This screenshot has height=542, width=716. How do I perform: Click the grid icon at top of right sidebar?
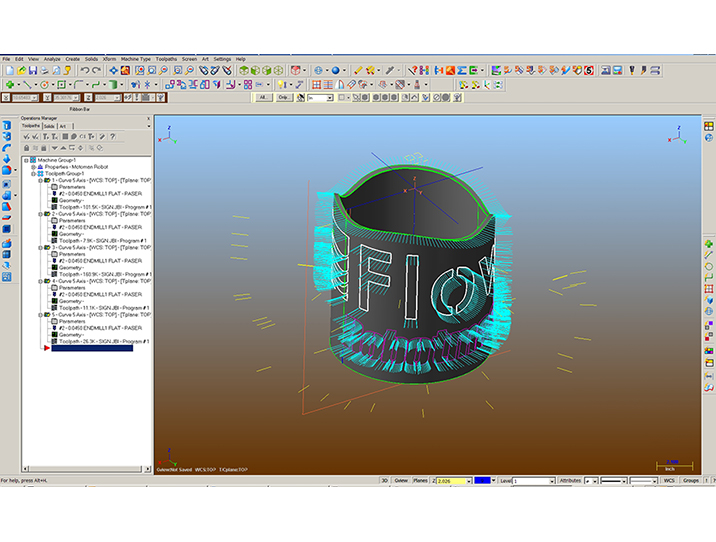709,126
